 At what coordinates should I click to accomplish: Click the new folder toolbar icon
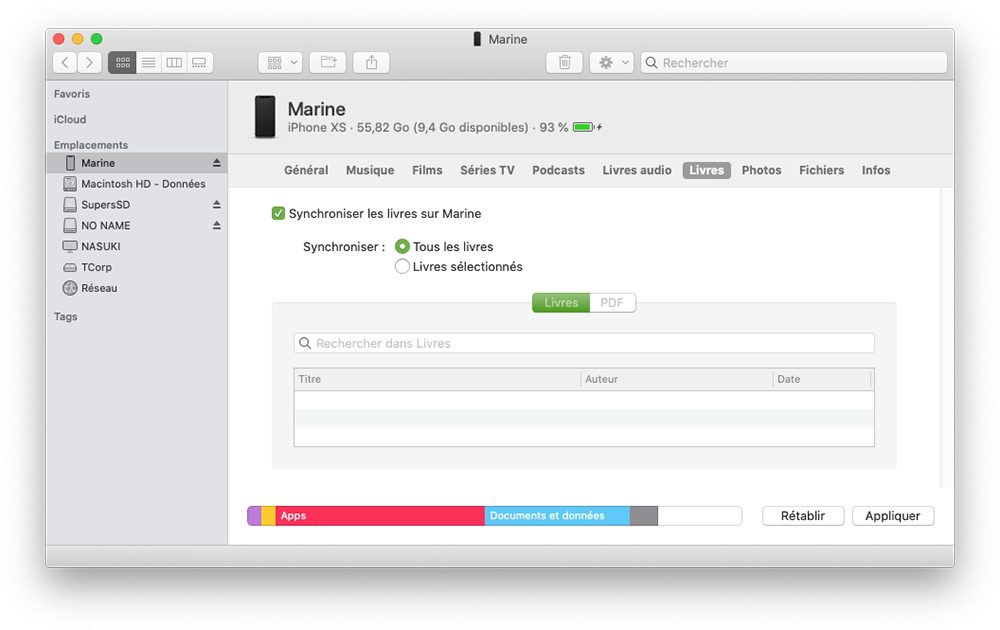click(328, 63)
